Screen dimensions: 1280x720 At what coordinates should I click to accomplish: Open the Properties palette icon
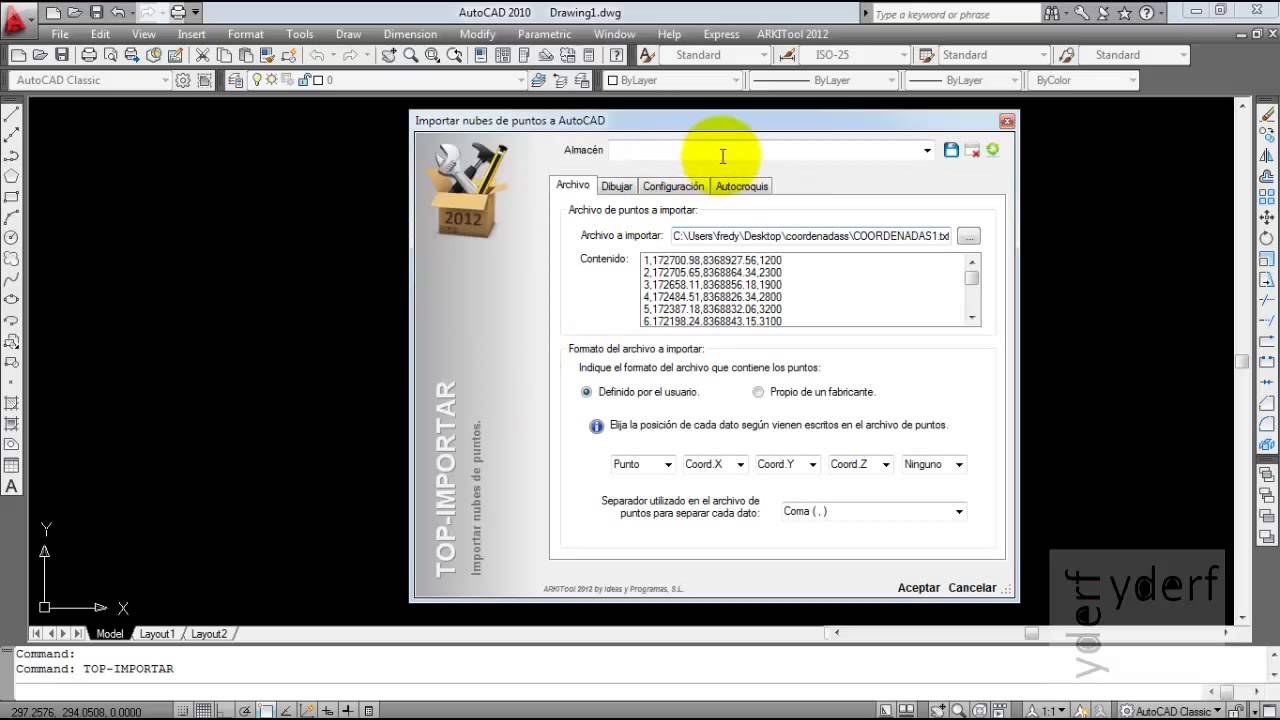coord(480,55)
